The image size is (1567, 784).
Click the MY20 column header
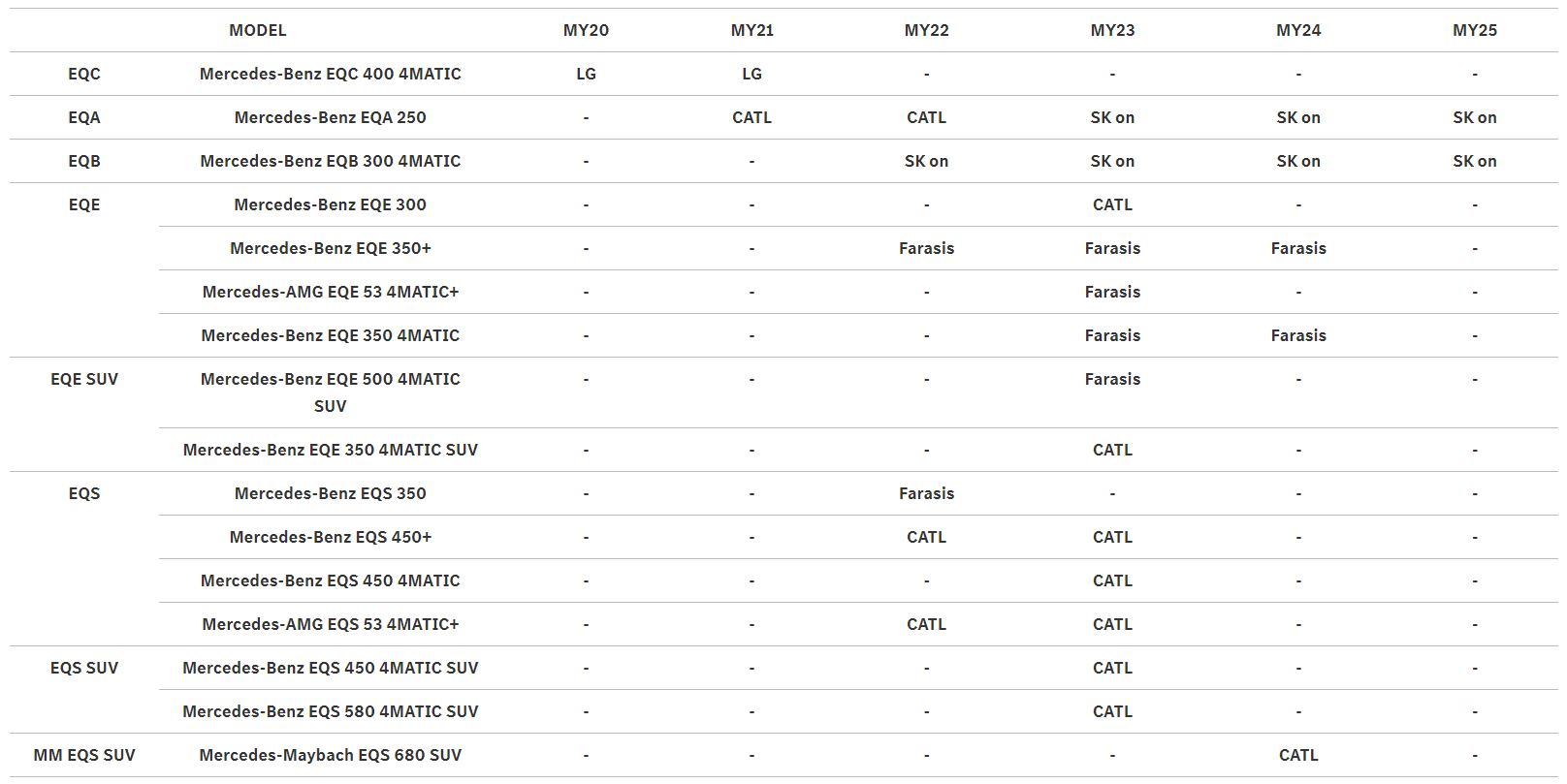586,30
